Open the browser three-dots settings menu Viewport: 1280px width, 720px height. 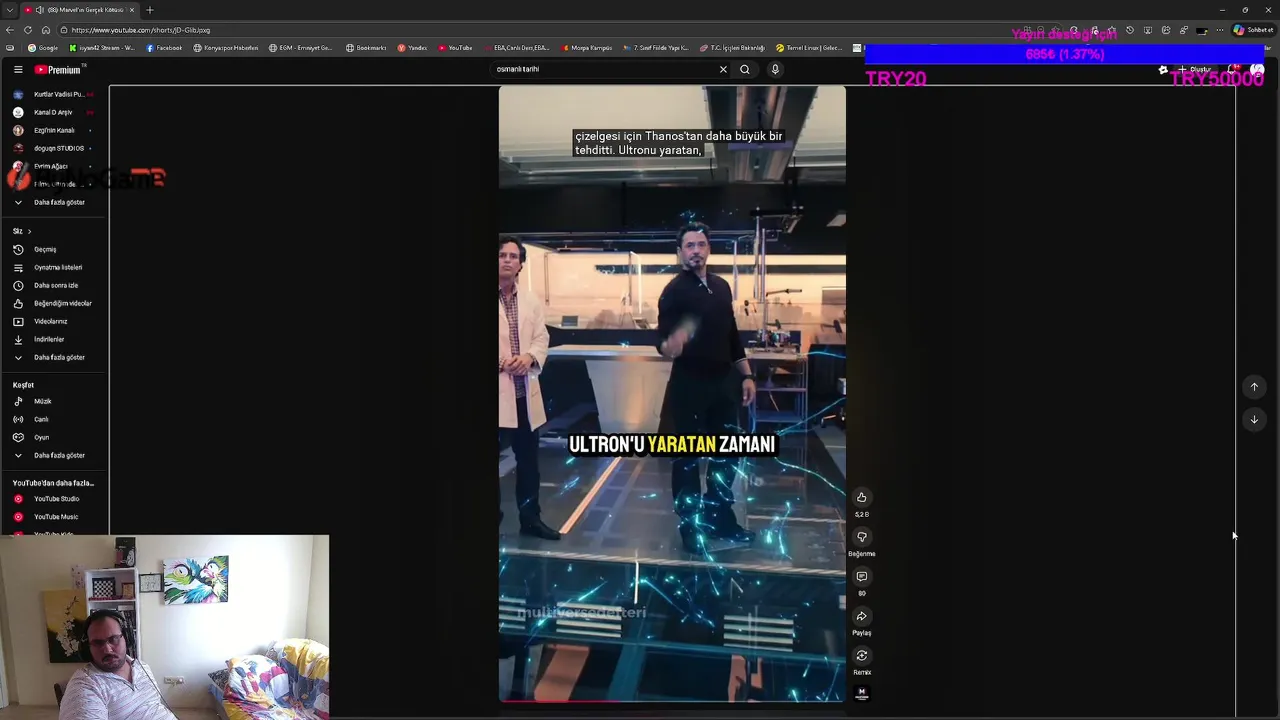tap(1219, 30)
